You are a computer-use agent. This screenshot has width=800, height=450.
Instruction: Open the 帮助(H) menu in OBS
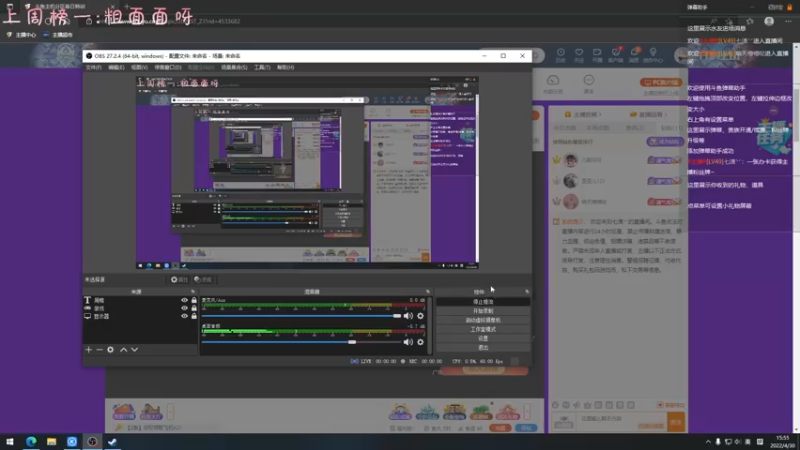point(286,67)
